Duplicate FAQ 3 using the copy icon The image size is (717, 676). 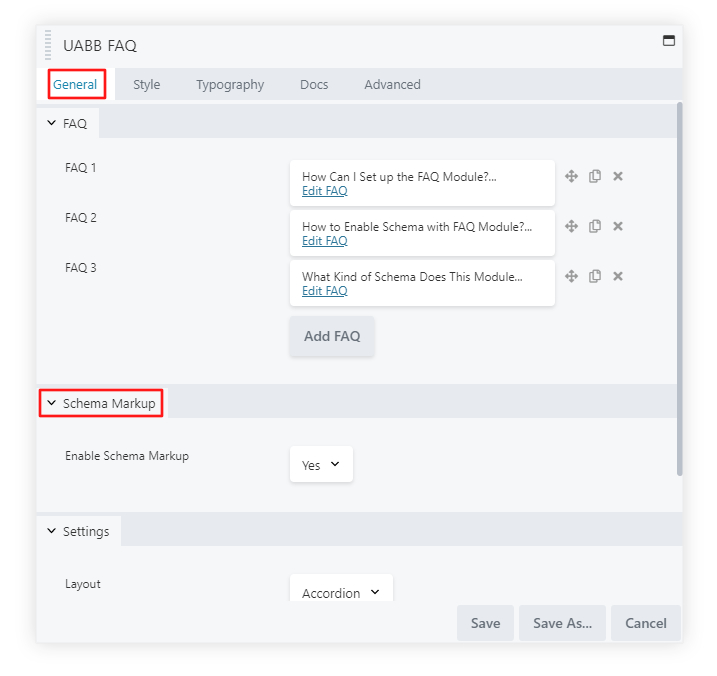pyautogui.click(x=595, y=276)
